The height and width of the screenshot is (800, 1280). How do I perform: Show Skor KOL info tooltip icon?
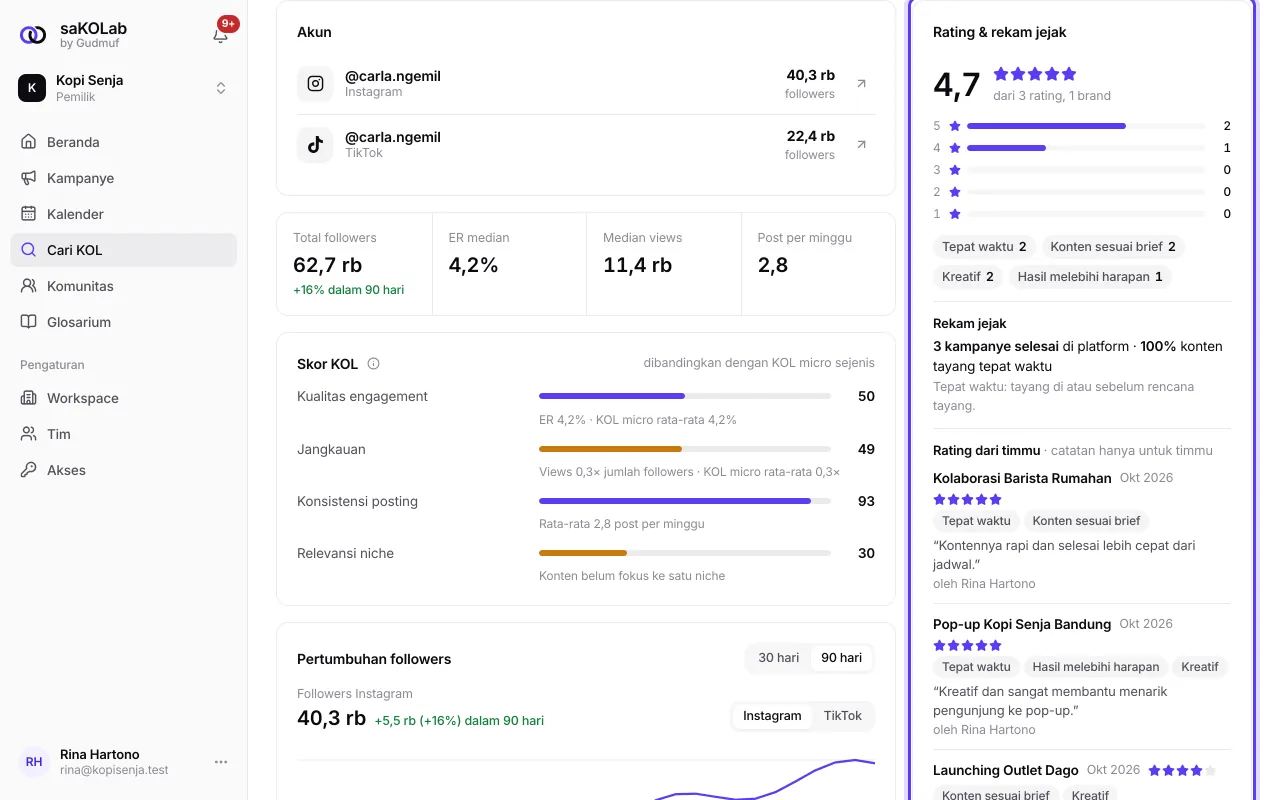(373, 364)
